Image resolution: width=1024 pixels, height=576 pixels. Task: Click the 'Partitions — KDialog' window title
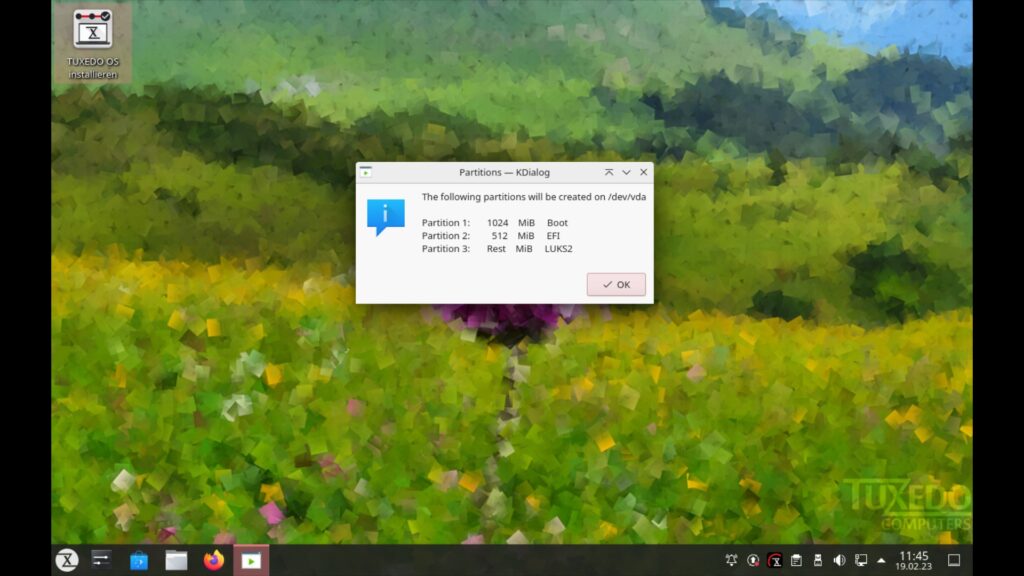click(504, 172)
